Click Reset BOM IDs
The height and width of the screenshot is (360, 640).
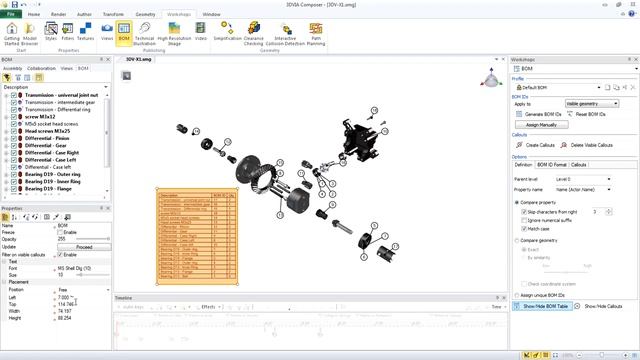[586, 114]
